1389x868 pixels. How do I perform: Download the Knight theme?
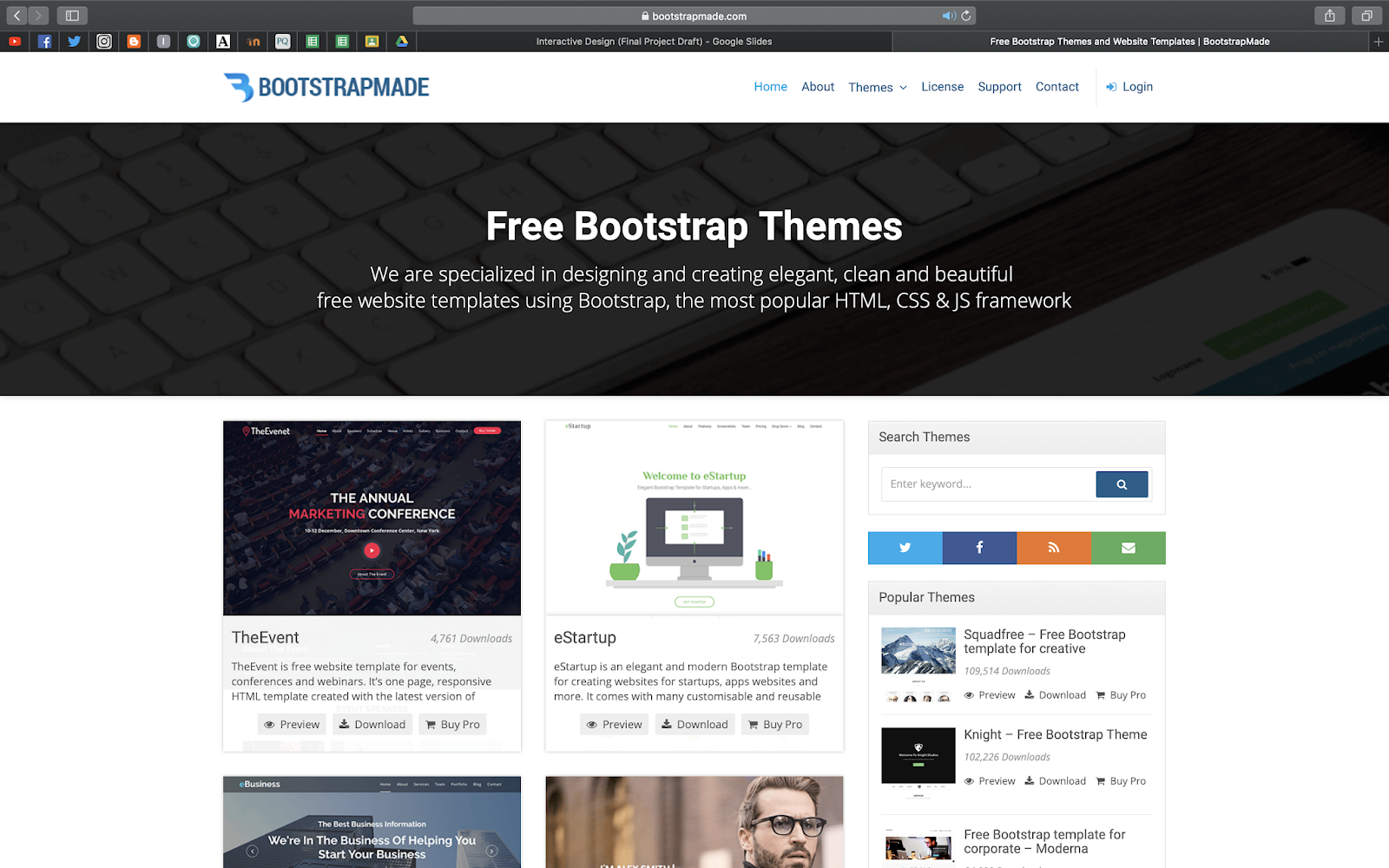1055,781
